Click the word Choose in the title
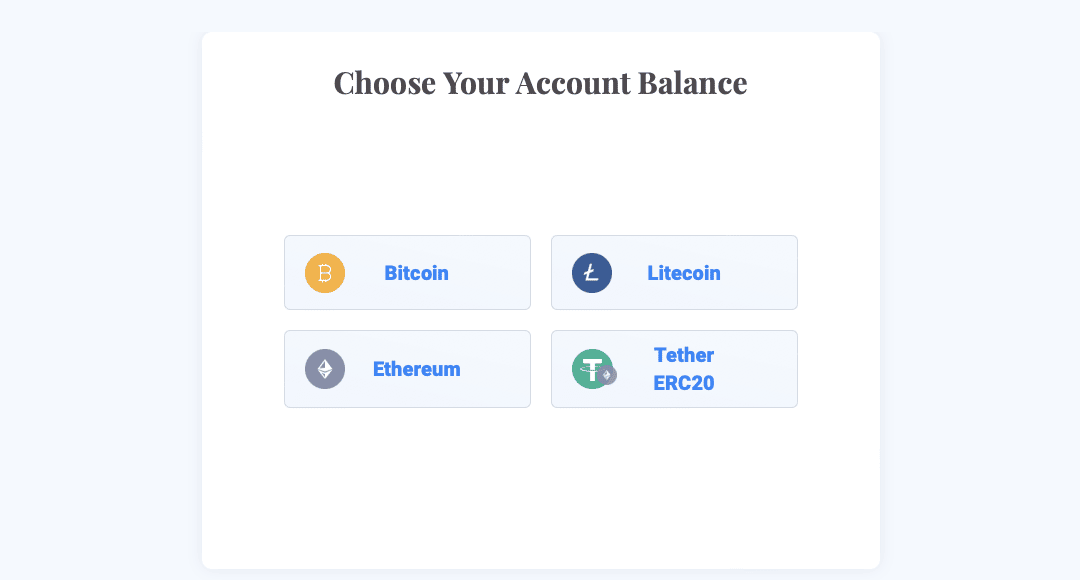Screen dimensions: 1080x580 tap(385, 83)
